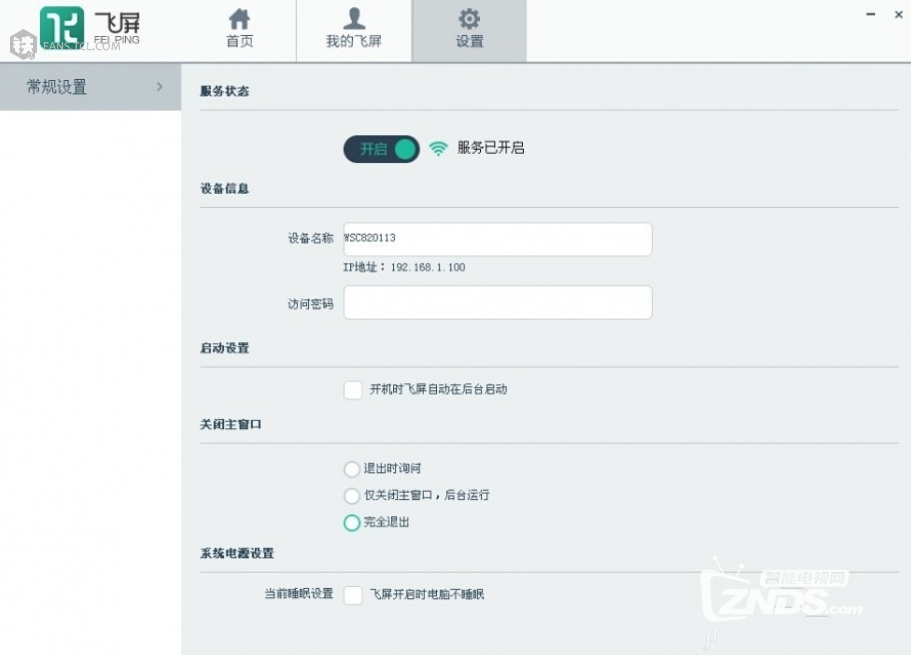The height and width of the screenshot is (655, 911).
Task: Expand the 常规设置 chevron arrow
Action: tap(160, 87)
